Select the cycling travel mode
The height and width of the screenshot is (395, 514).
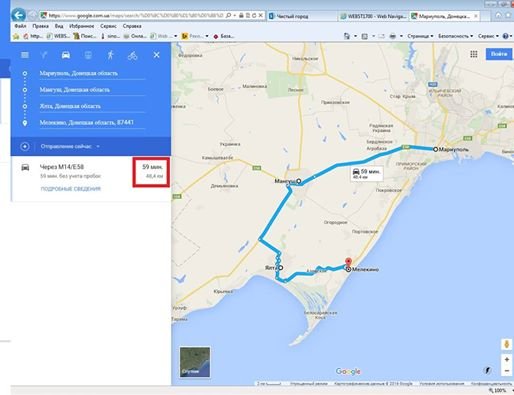132,55
